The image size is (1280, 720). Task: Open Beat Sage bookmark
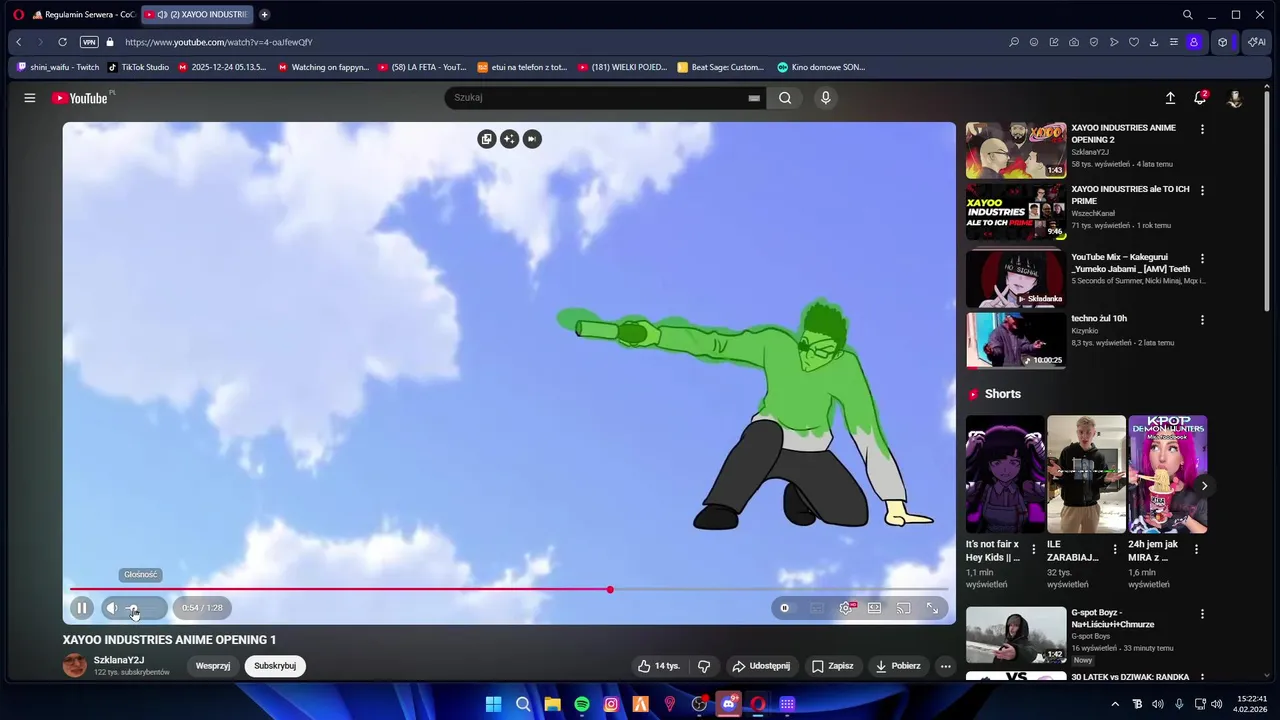720,67
